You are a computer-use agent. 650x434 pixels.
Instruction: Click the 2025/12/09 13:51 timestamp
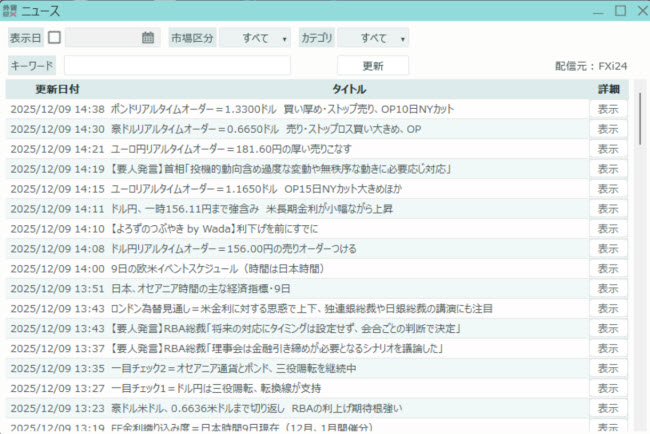pyautogui.click(x=58, y=289)
